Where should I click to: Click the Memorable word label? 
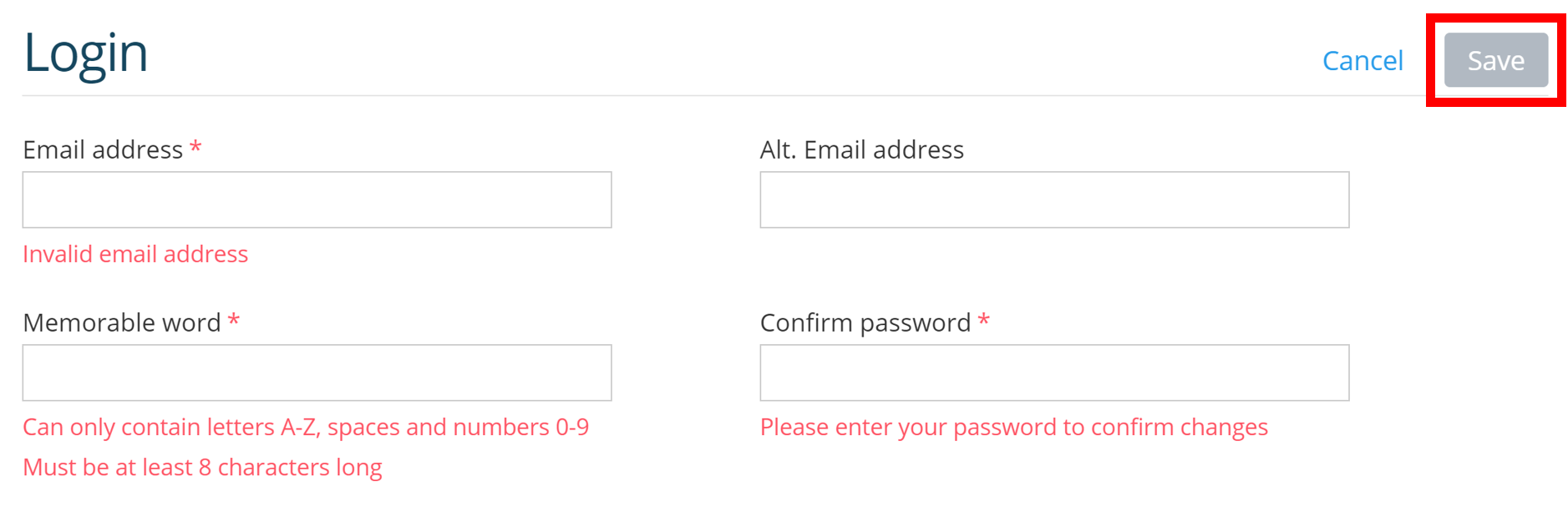(x=121, y=322)
